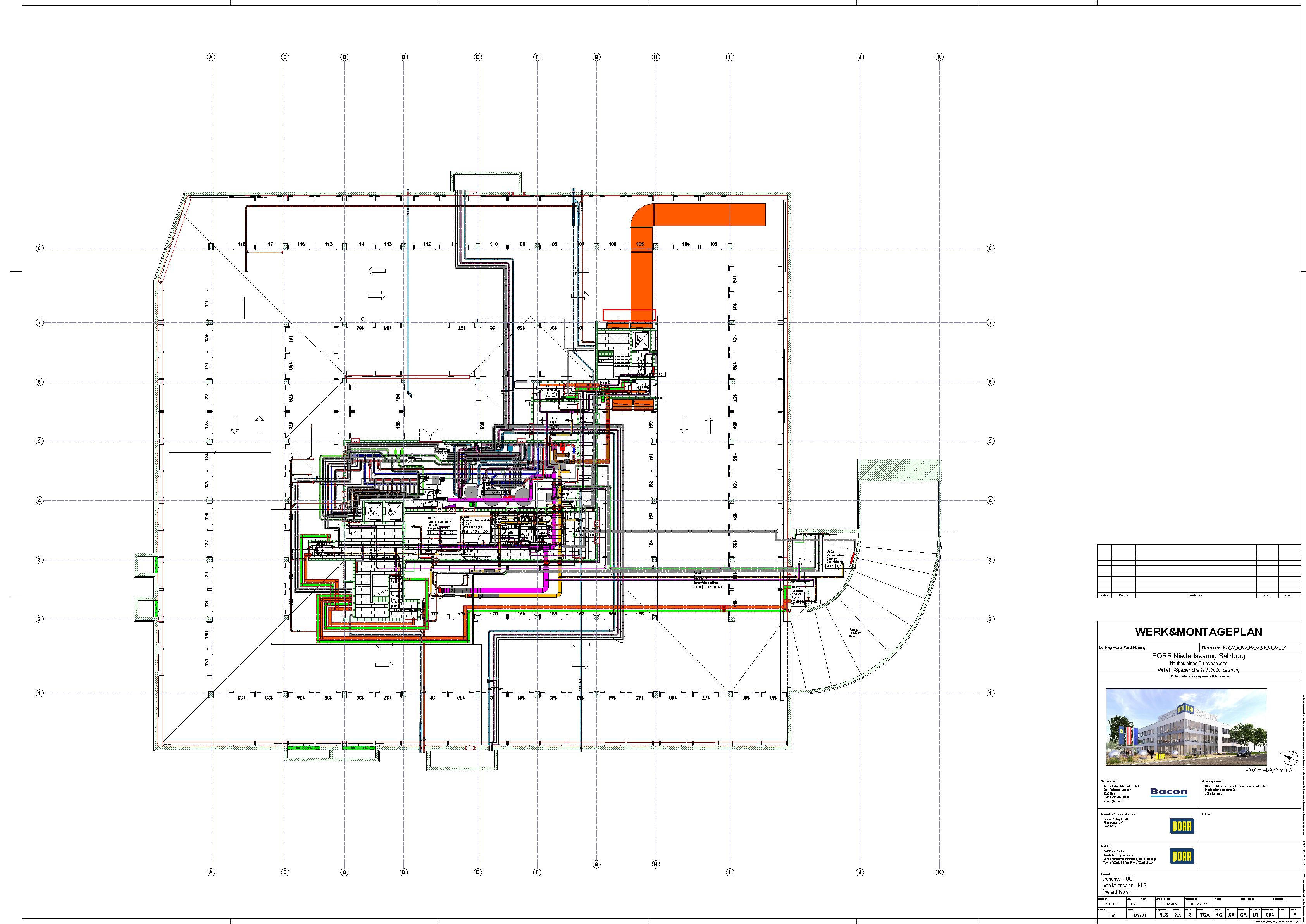Screen dimensions: 1306x924
Task: Click the red outlined rectangle under the orange duct
Action: (630, 315)
